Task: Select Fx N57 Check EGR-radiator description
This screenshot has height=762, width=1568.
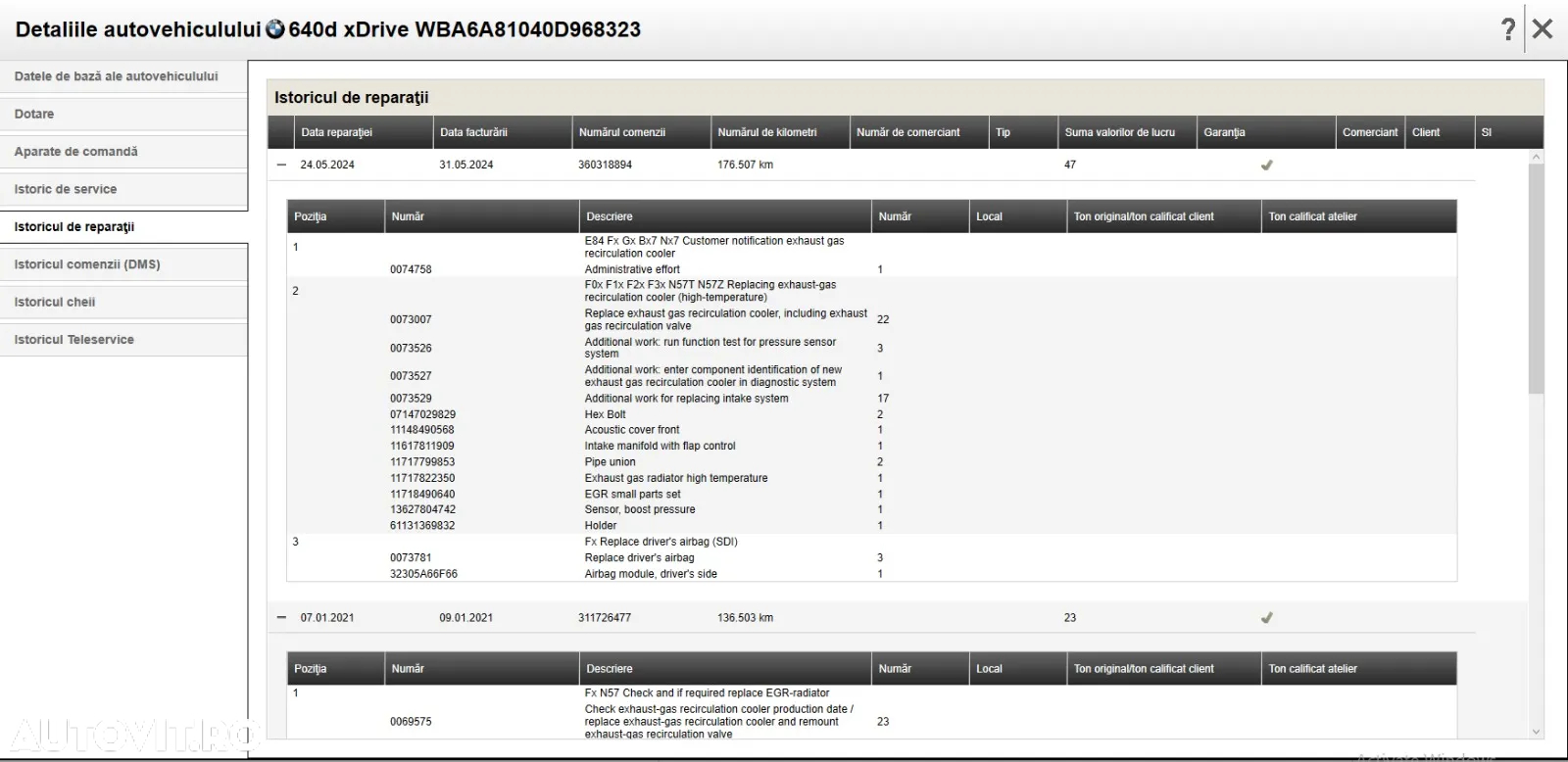Action: [x=708, y=693]
